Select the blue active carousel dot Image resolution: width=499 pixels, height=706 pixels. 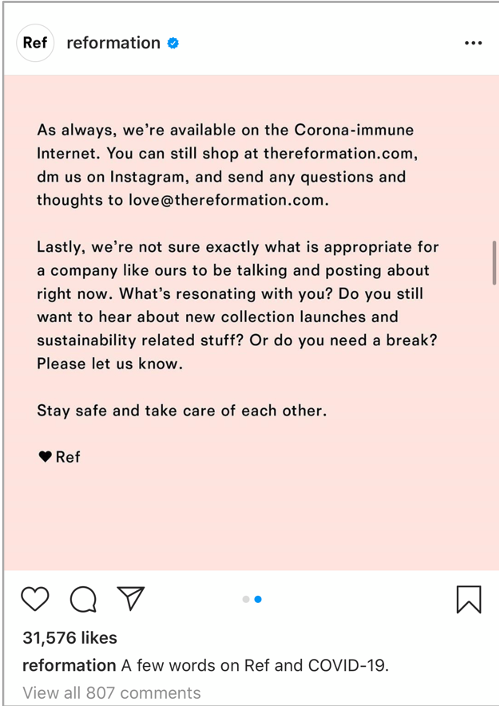[258, 599]
